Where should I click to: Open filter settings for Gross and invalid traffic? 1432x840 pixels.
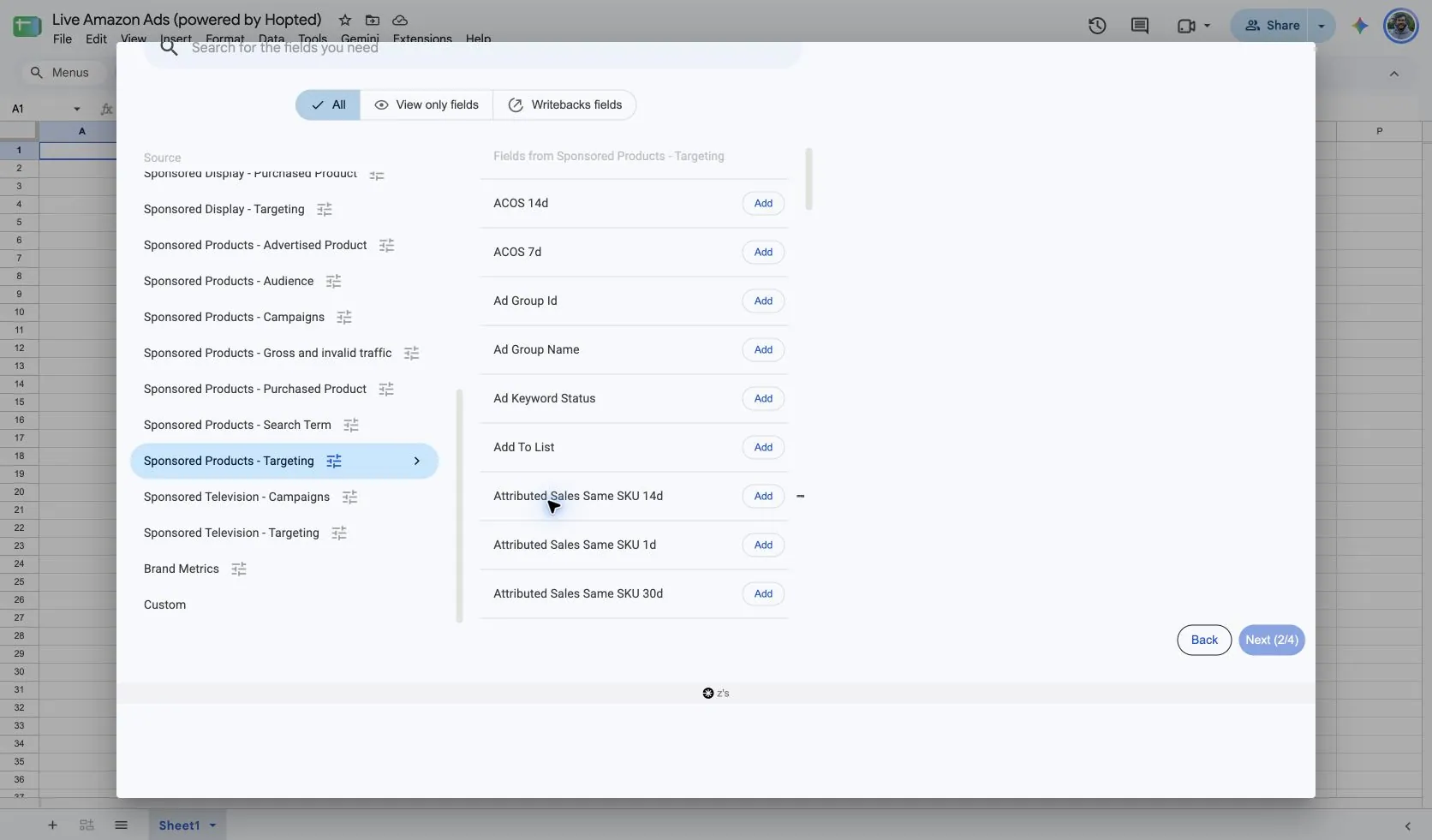[412, 353]
